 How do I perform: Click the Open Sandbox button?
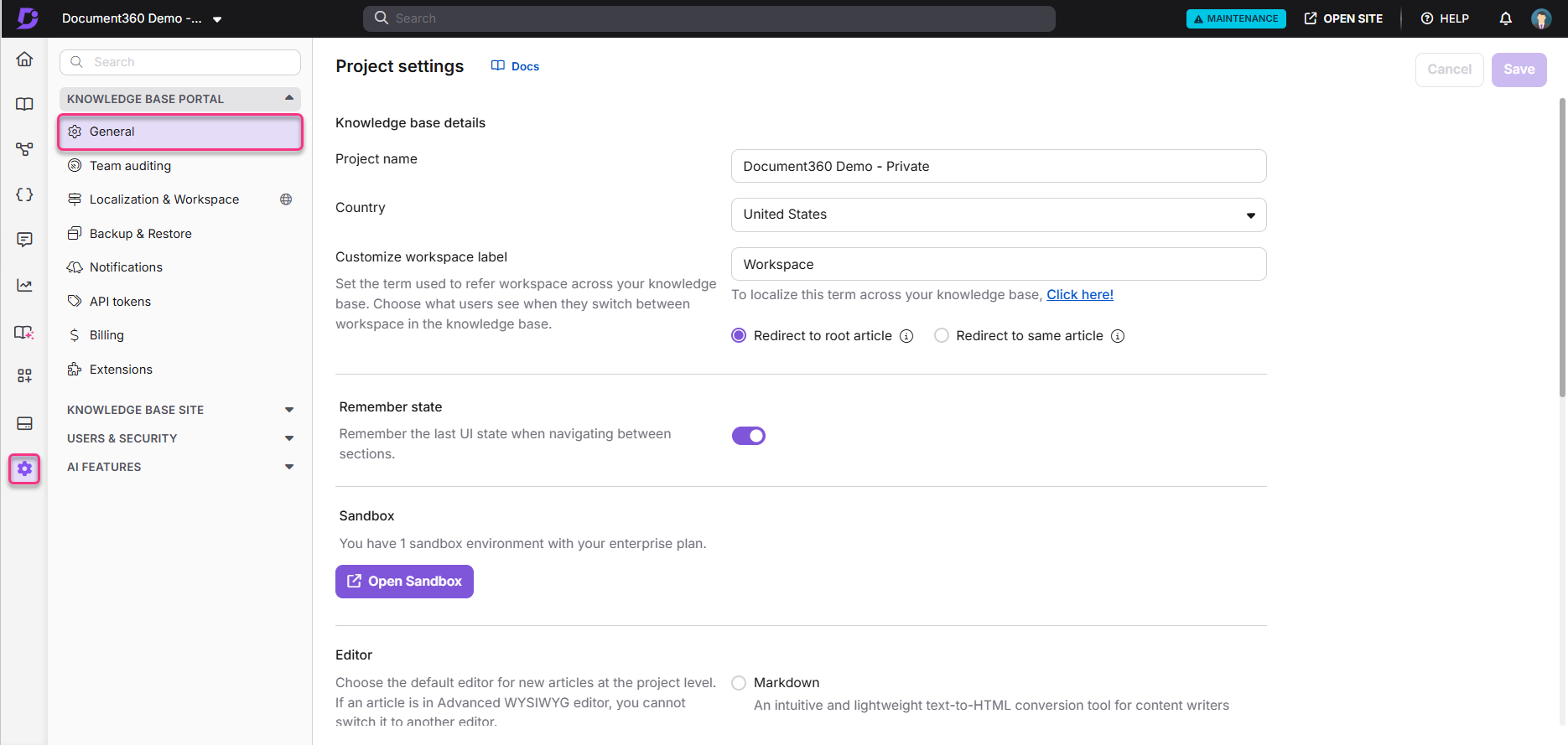pyautogui.click(x=404, y=582)
